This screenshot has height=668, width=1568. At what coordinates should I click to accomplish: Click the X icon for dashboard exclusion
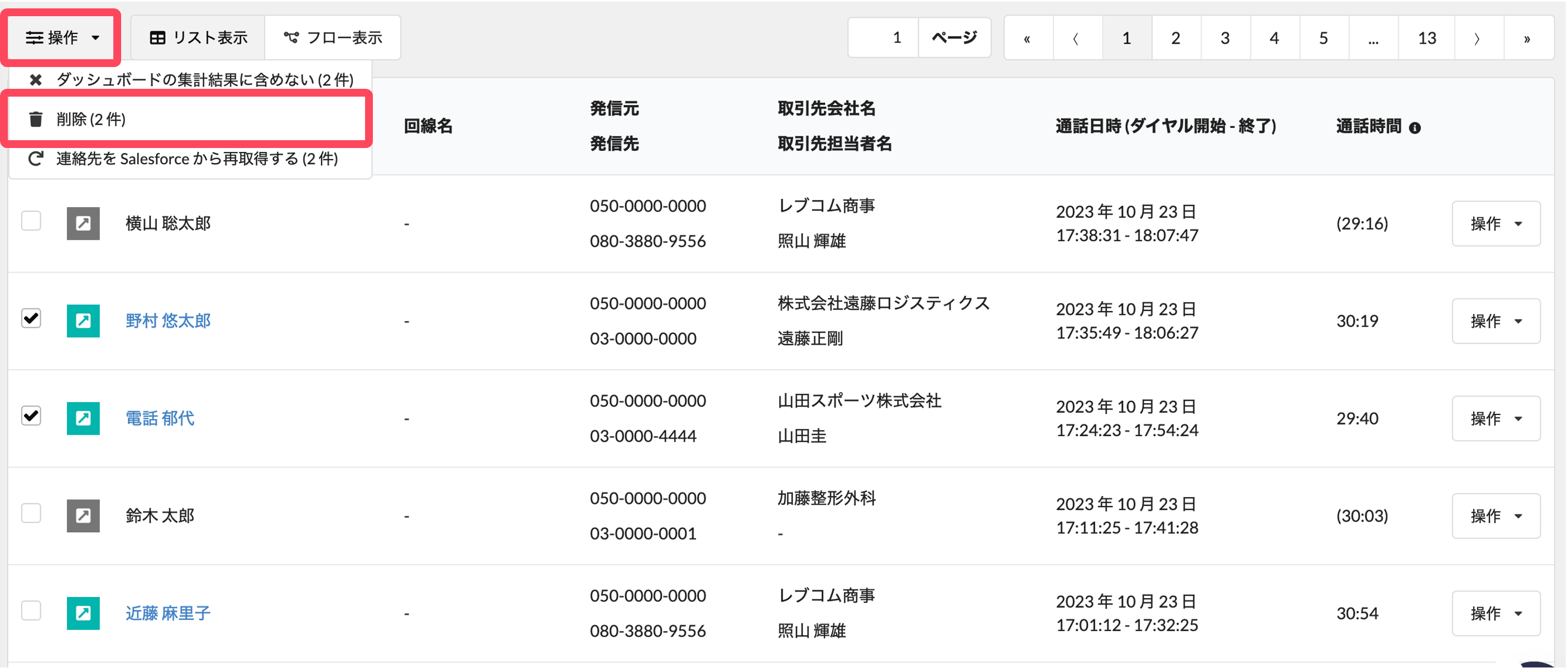36,80
